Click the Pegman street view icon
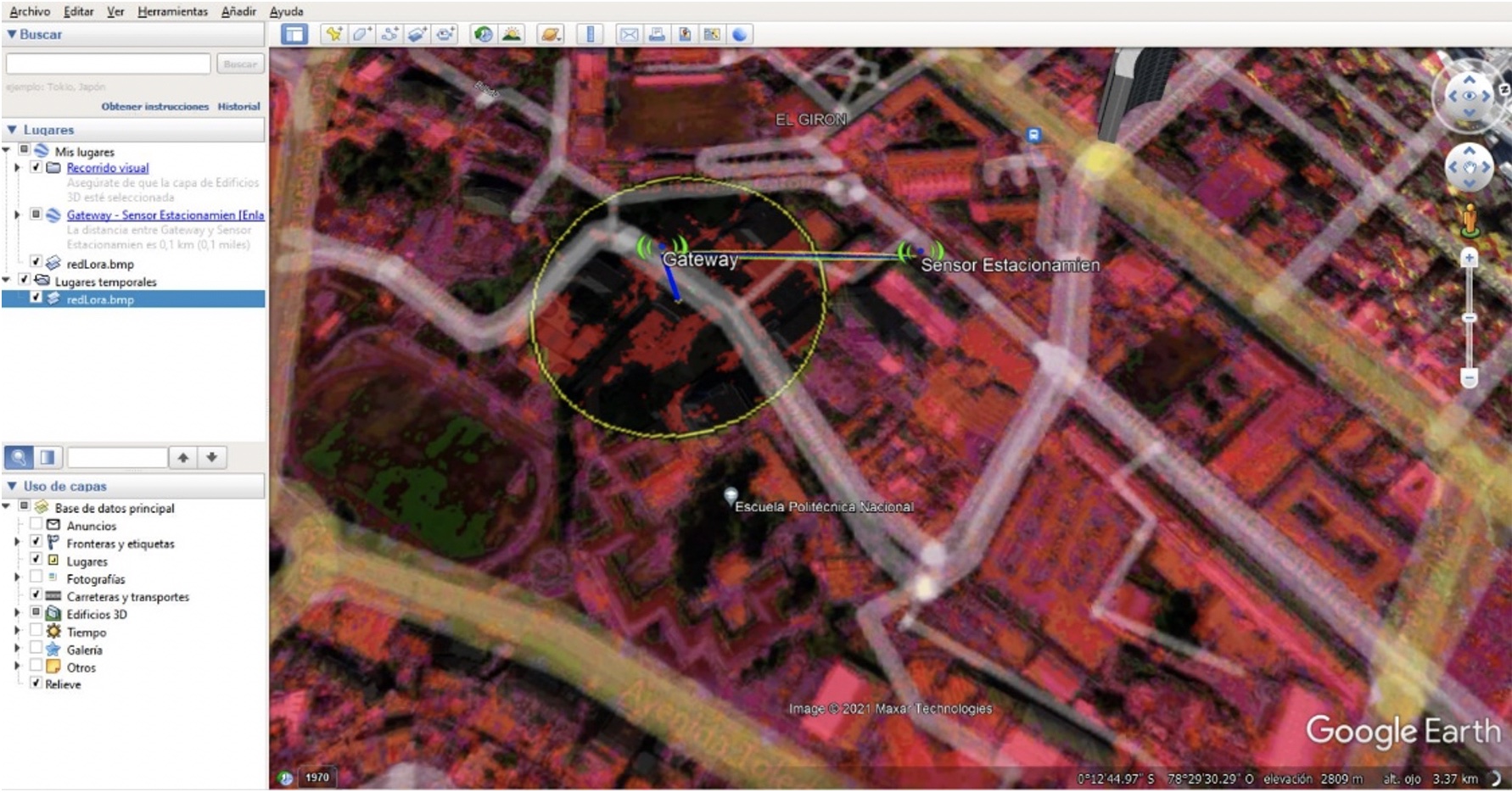This screenshot has height=792, width=1512. click(x=1470, y=220)
